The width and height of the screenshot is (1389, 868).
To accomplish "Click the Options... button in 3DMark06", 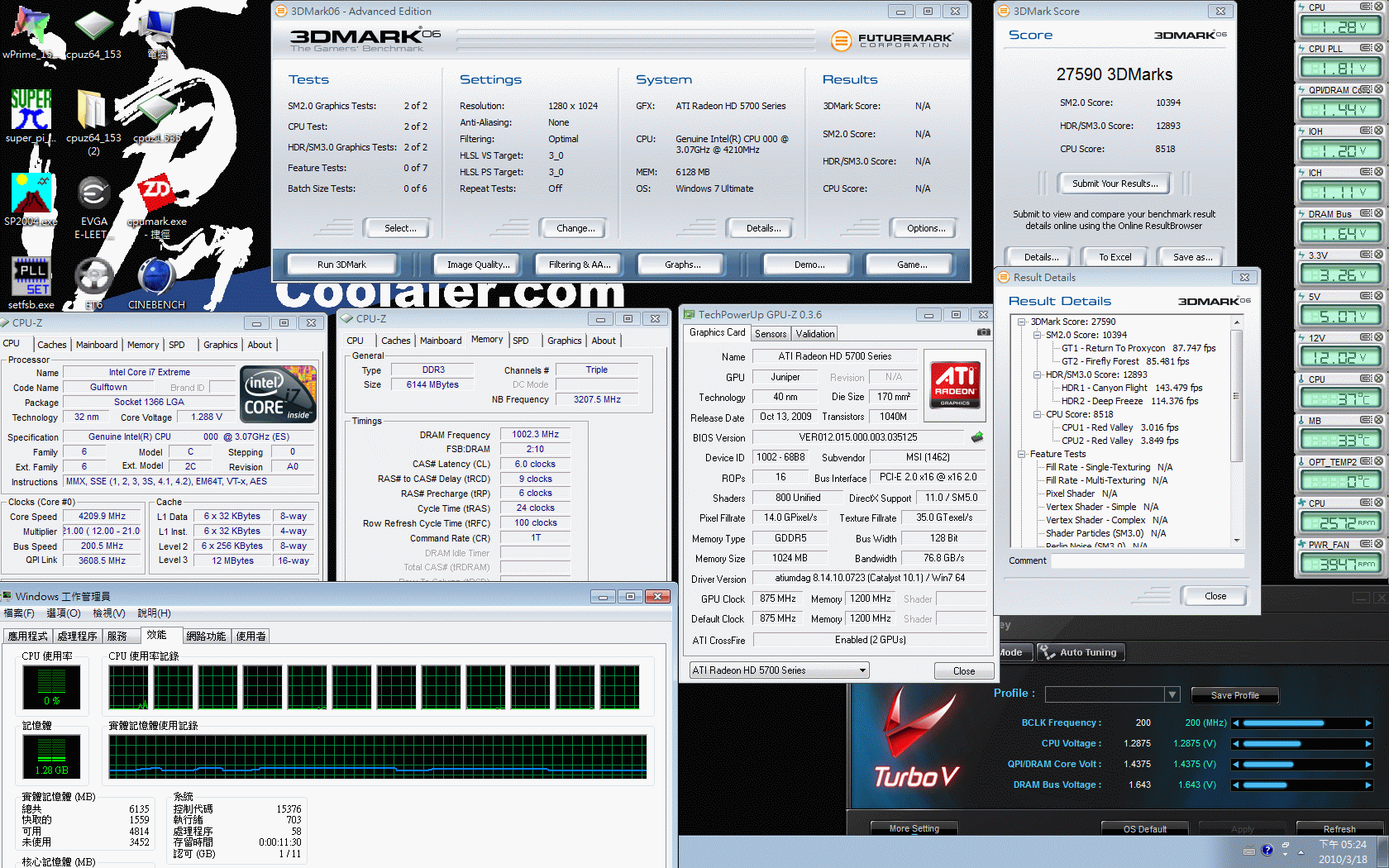I will tap(926, 228).
